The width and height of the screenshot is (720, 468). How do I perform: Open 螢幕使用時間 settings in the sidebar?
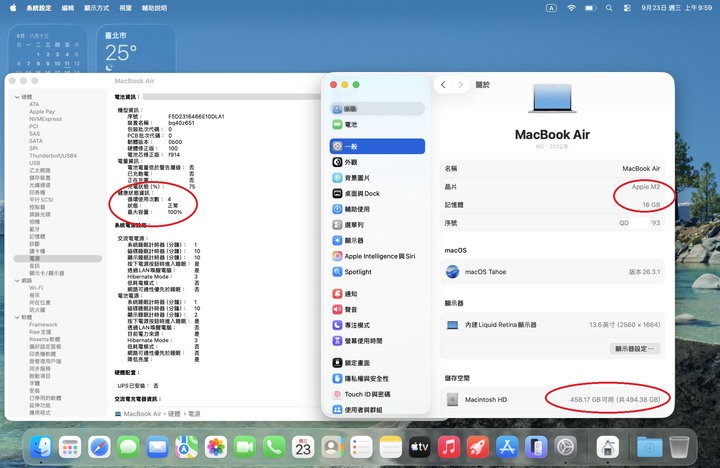coord(377,340)
